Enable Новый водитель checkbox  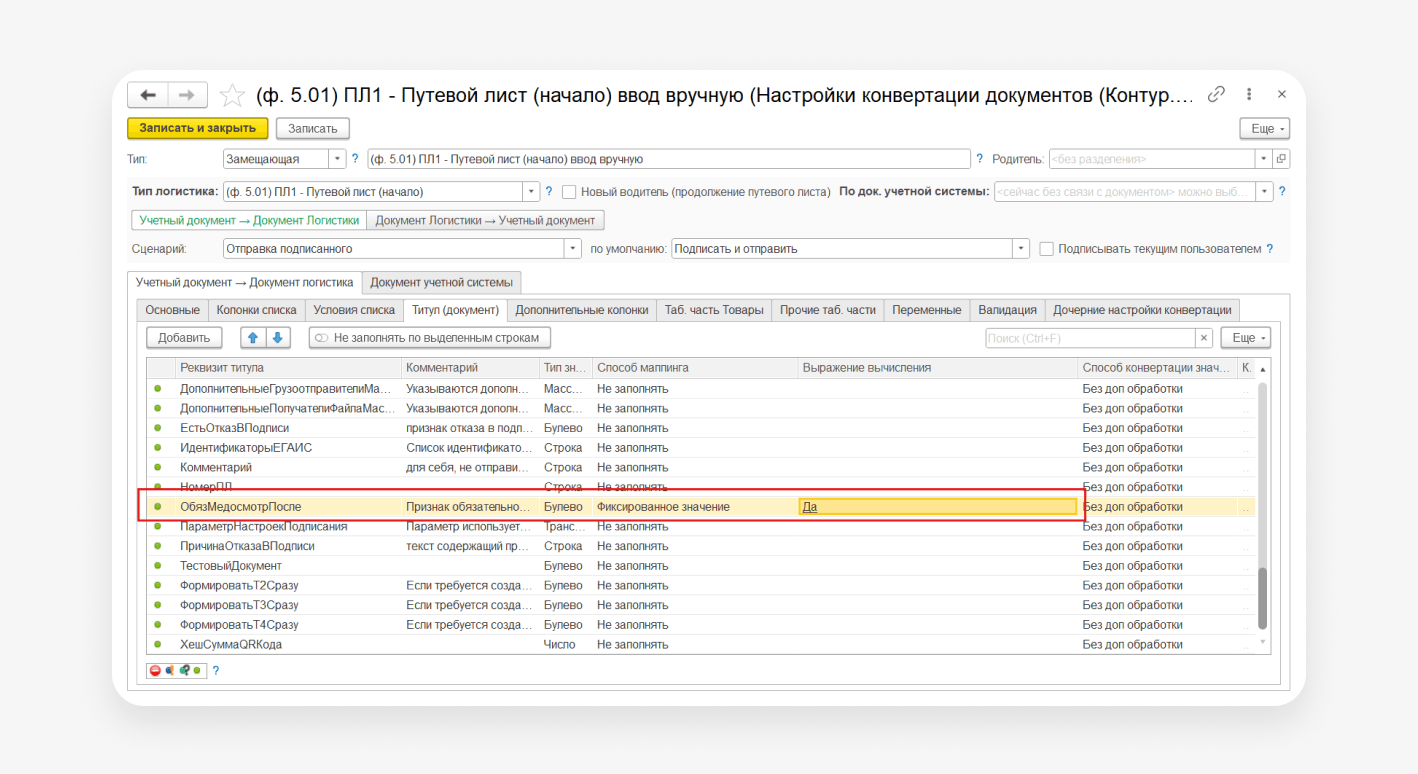coord(569,192)
